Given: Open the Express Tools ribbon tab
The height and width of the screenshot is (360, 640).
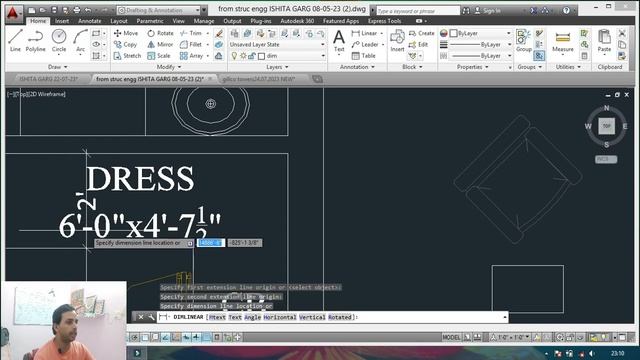Looking at the screenshot, I should (x=384, y=21).
